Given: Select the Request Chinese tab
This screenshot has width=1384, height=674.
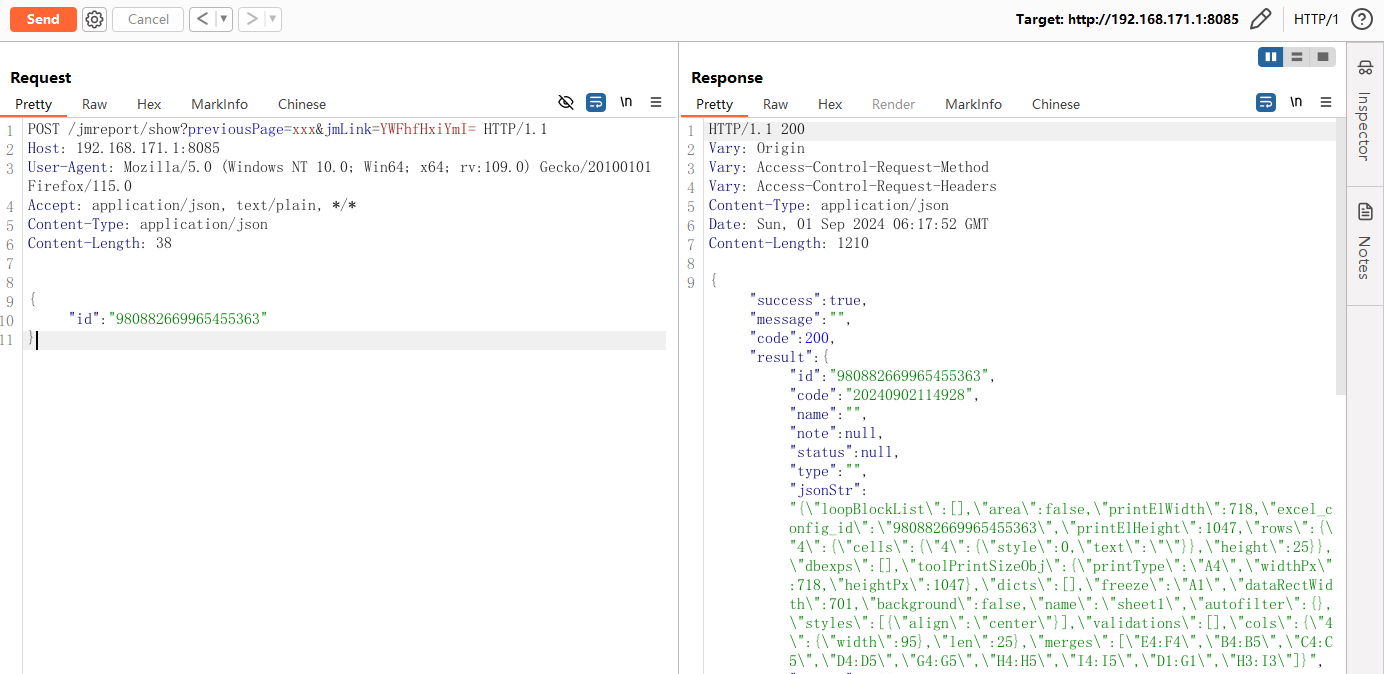Looking at the screenshot, I should click(x=302, y=104).
